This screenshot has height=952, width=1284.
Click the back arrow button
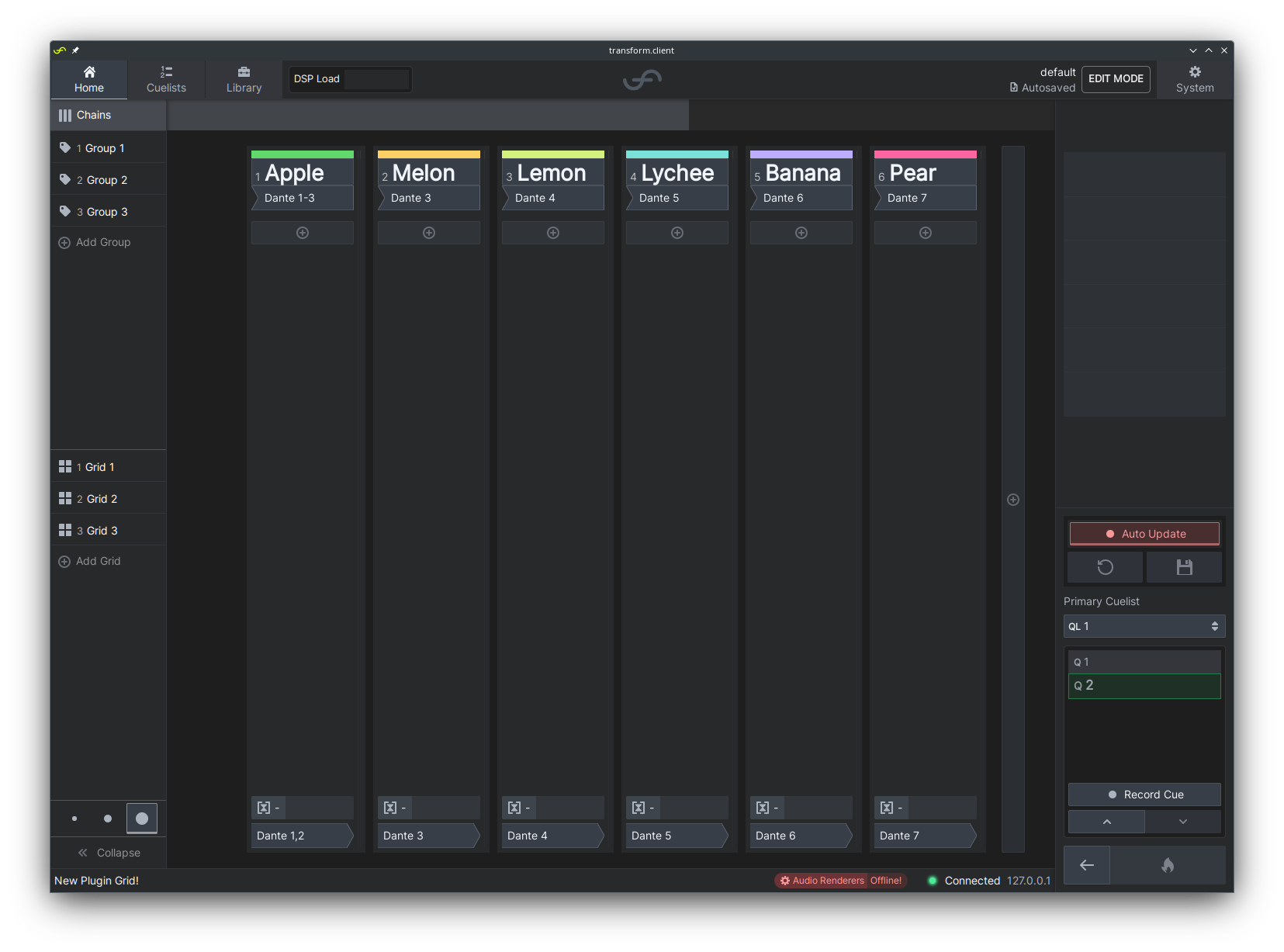[1087, 865]
